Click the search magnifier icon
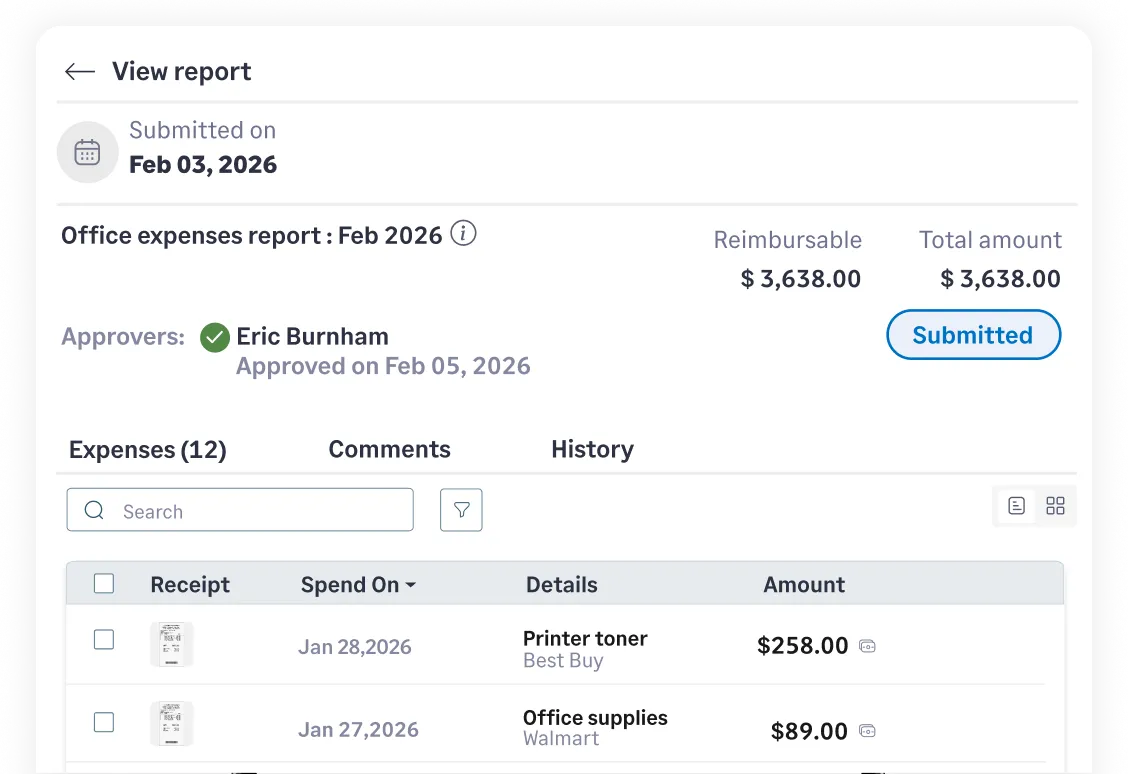The height and width of the screenshot is (774, 1128). coord(94,510)
